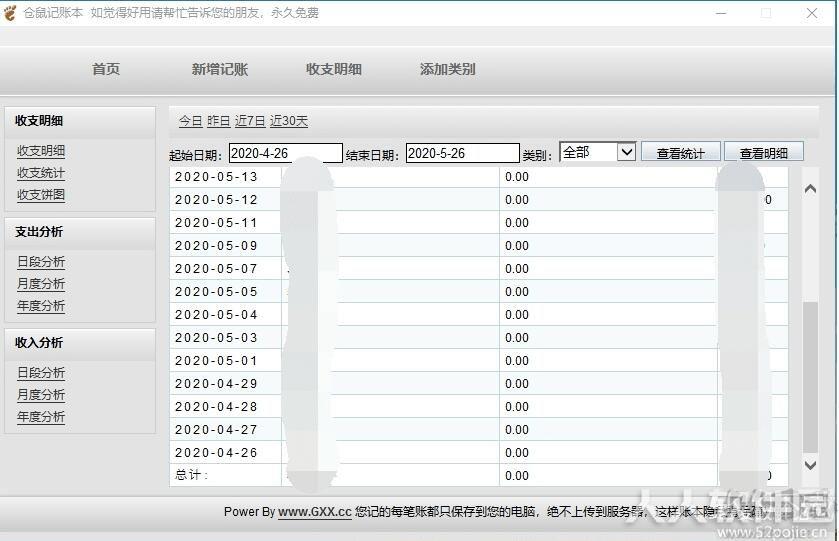Filter by 近30天 quick link
This screenshot has width=839, height=541.
[x=289, y=121]
